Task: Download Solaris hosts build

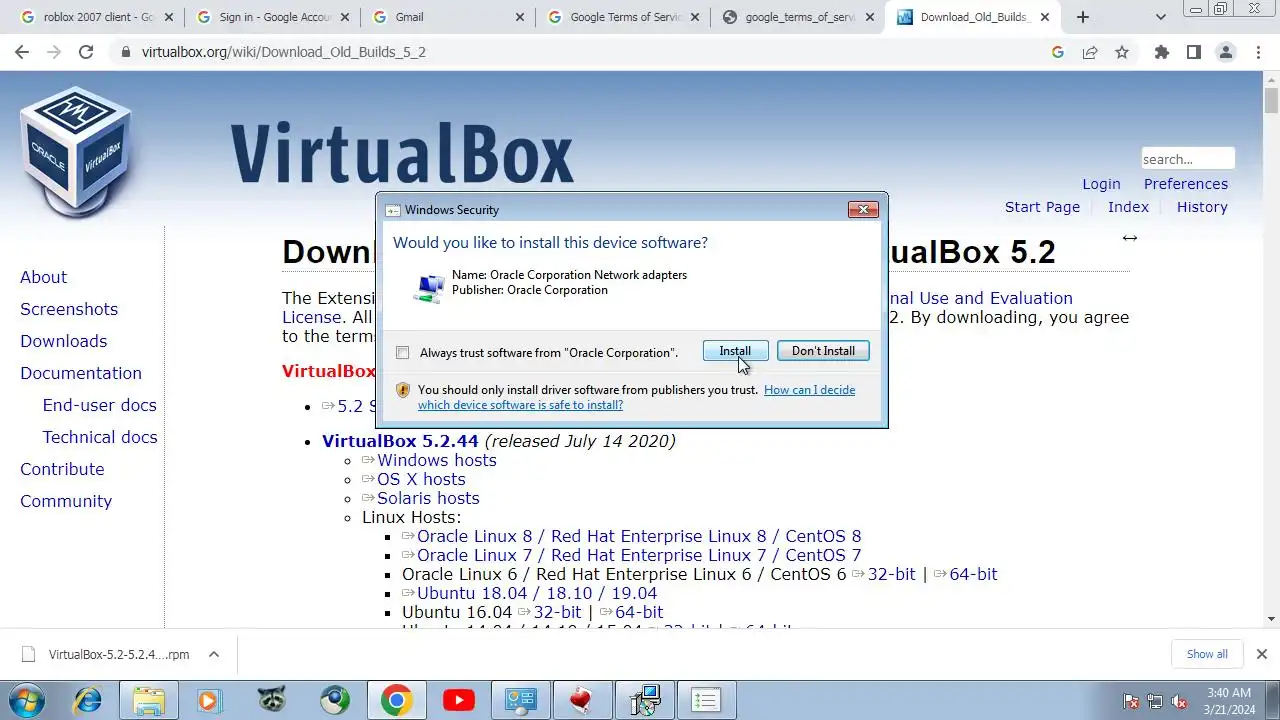Action: (x=427, y=498)
